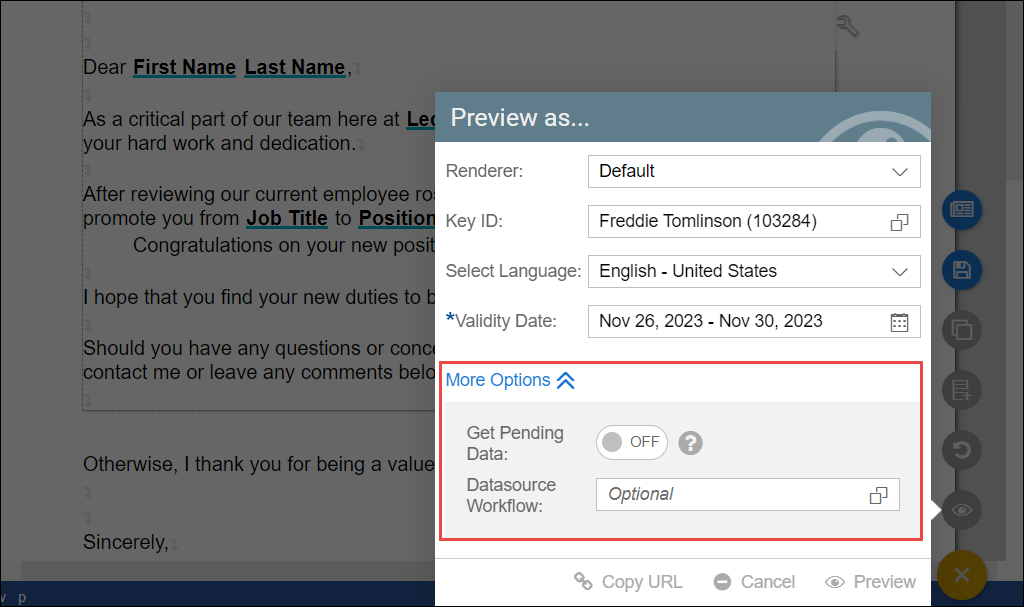This screenshot has height=607, width=1024.
Task: Collapse the More Options section
Action: (510, 380)
